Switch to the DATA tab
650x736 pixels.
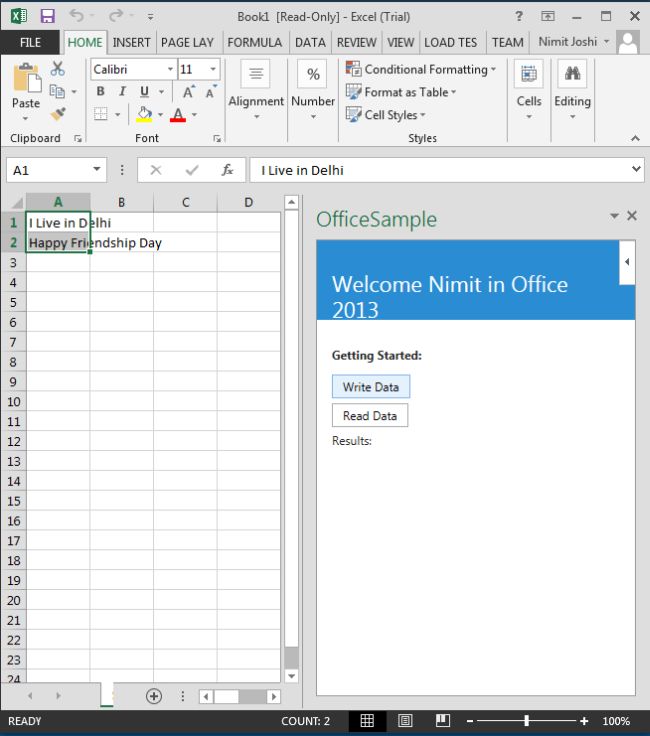(310, 42)
